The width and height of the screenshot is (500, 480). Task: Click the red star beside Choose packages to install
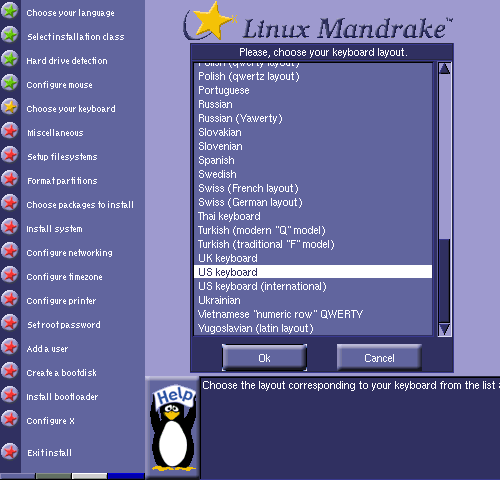(x=10, y=203)
